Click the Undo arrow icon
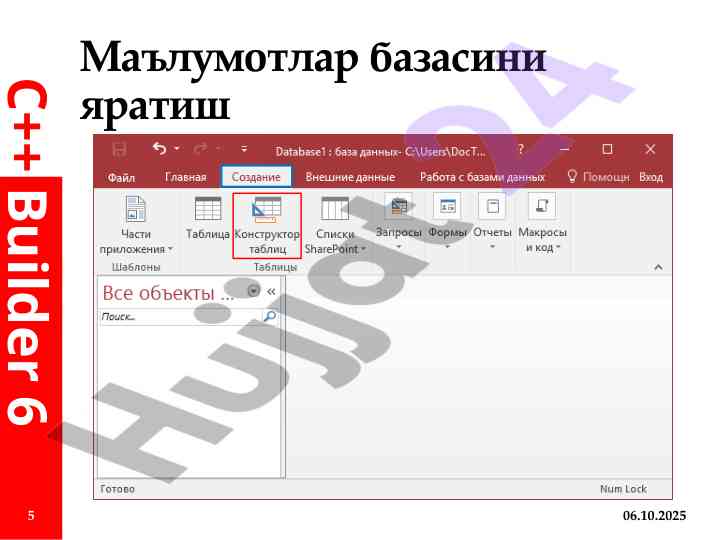 tap(160, 149)
